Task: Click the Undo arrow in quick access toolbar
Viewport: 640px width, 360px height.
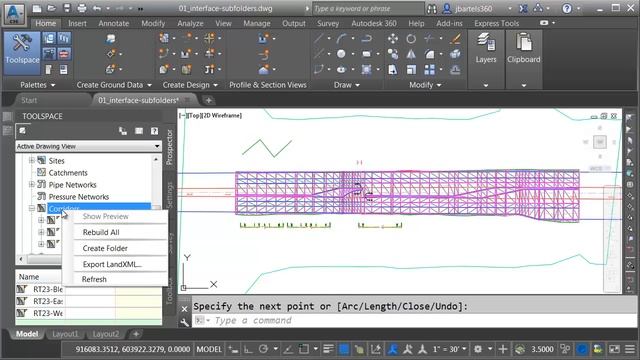Action: 97,8
